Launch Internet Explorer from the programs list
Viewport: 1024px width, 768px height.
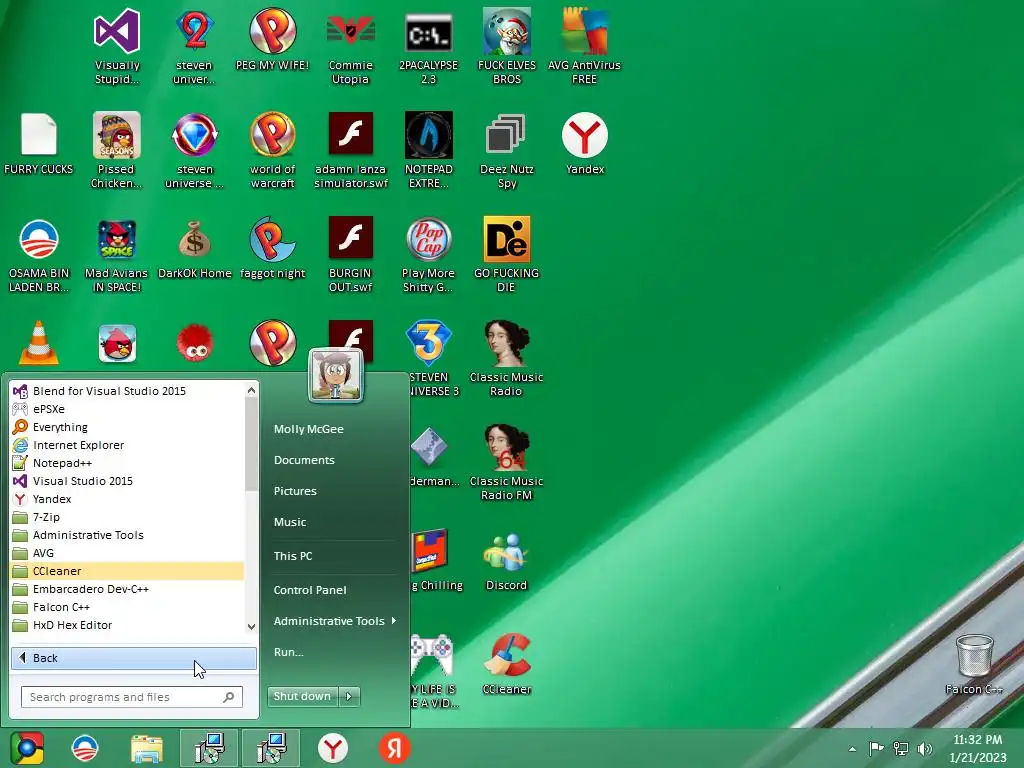tap(127, 445)
